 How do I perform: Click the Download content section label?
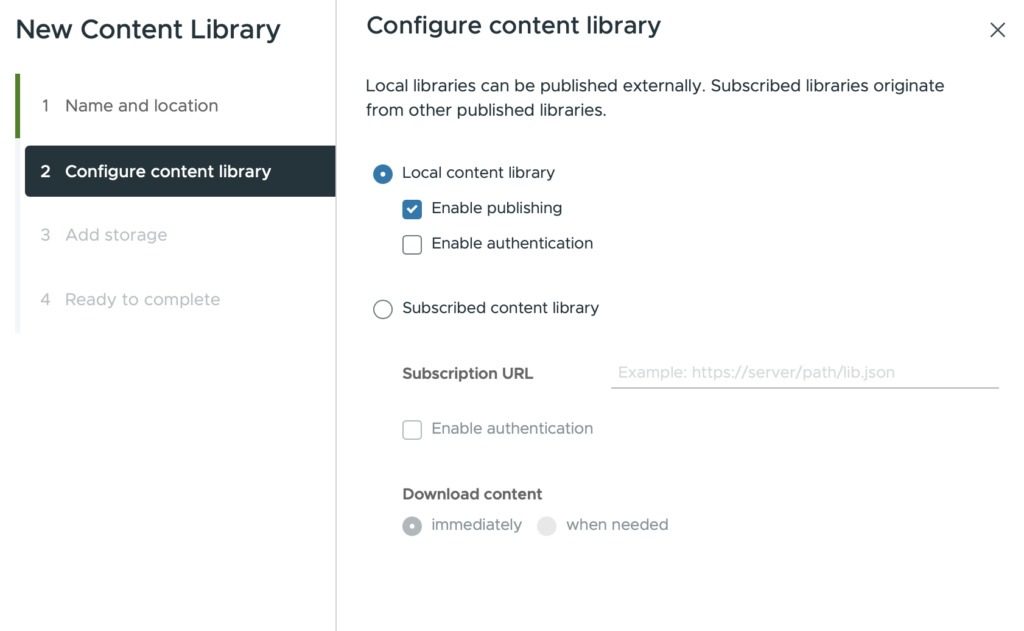(x=472, y=494)
